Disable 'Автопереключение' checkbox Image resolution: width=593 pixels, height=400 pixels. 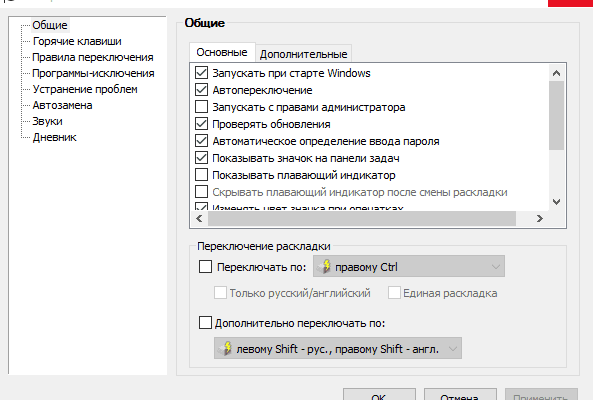point(201,90)
